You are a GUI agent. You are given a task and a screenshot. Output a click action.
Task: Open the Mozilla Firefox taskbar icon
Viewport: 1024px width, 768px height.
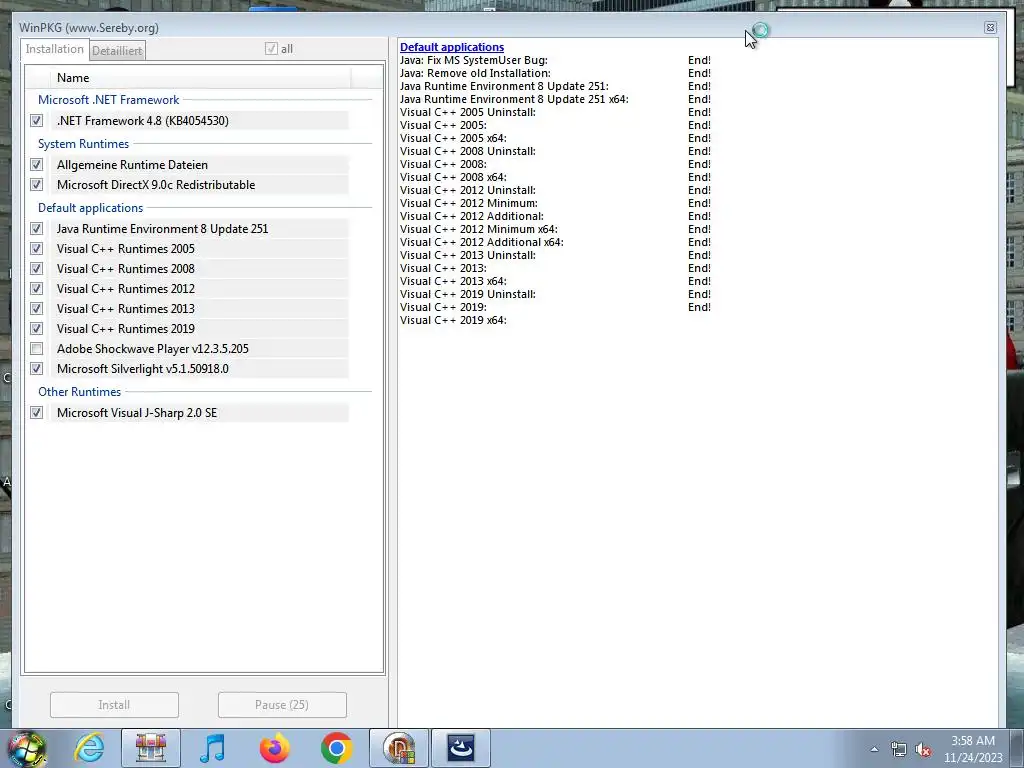click(x=274, y=748)
